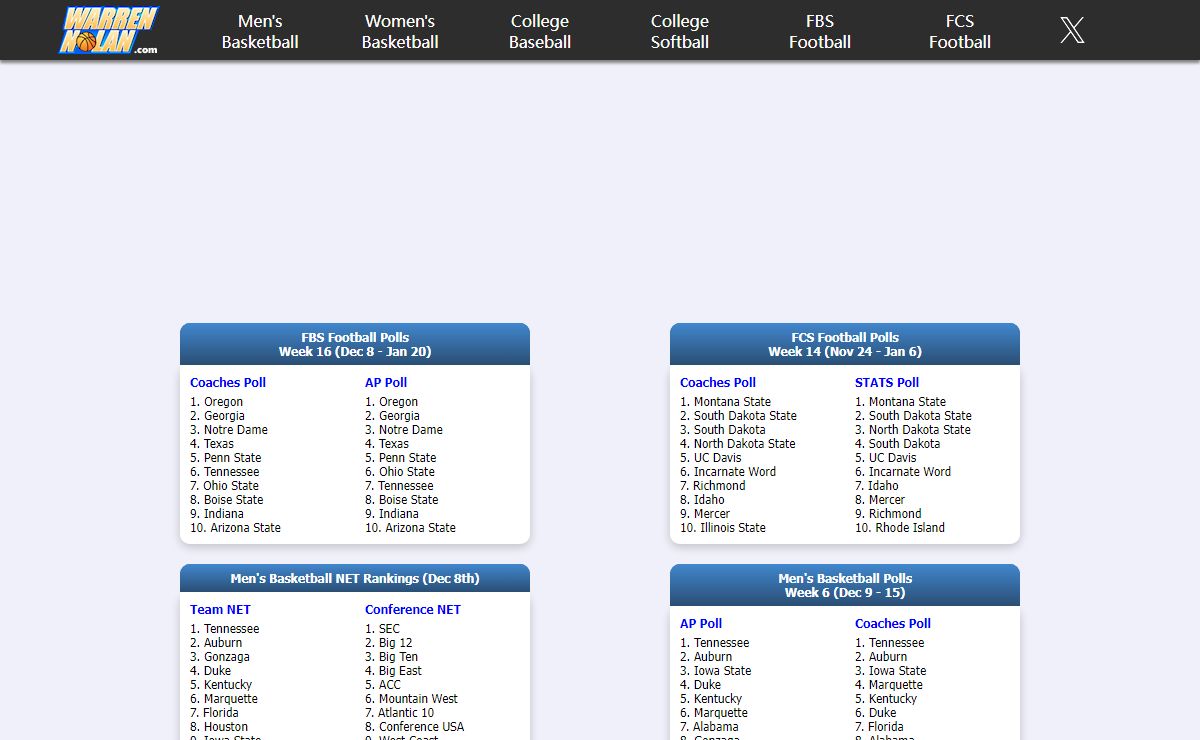The height and width of the screenshot is (740, 1200).
Task: Open the College Softball menu
Action: point(680,31)
